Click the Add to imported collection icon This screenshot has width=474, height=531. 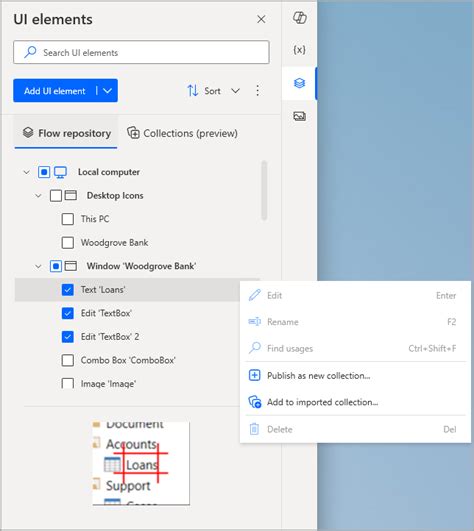[x=255, y=402]
